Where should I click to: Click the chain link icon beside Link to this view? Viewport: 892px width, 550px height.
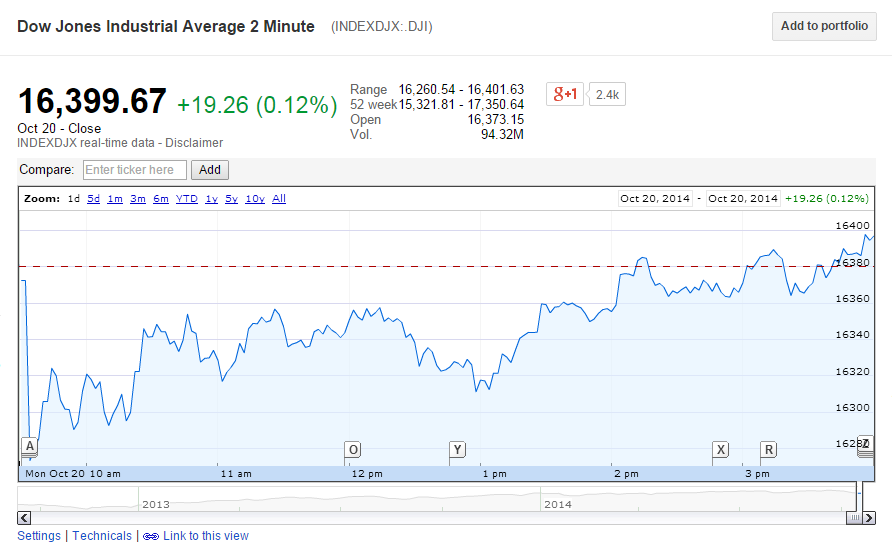(151, 536)
